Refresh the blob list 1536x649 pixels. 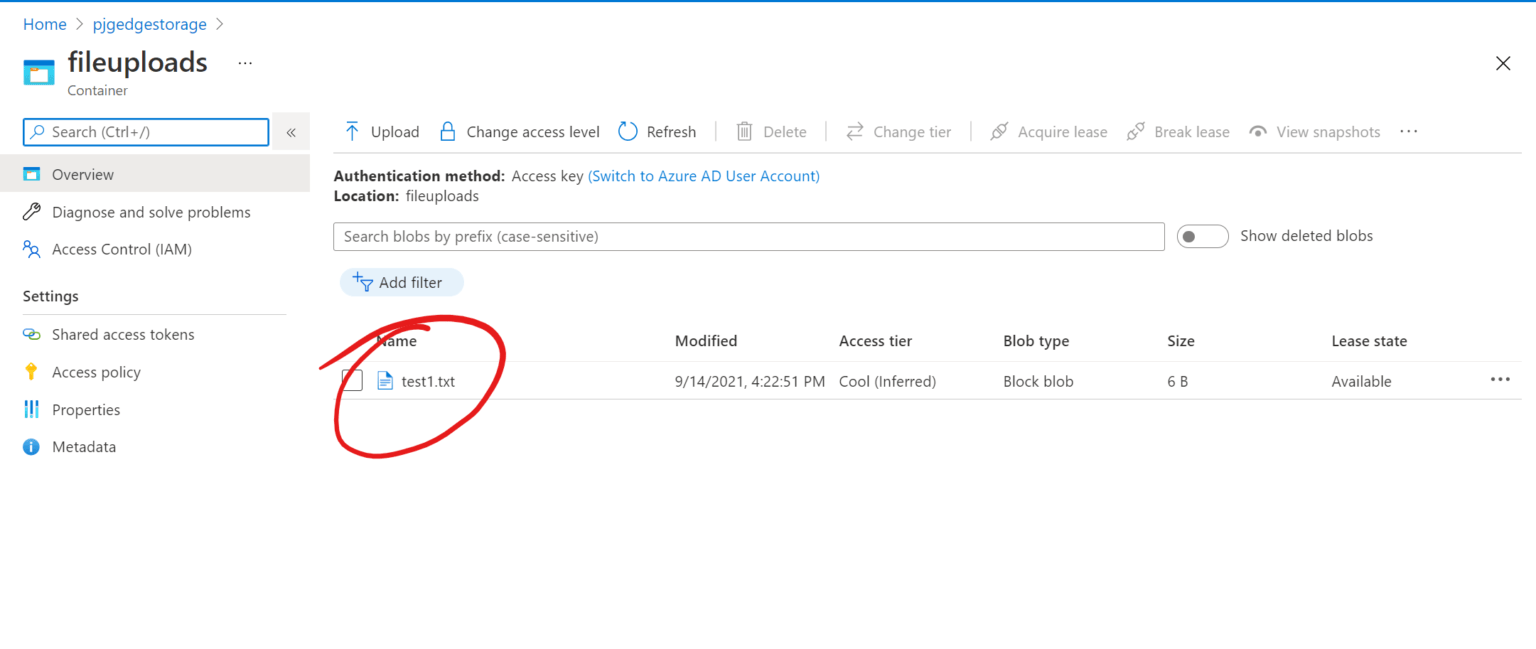tap(657, 131)
